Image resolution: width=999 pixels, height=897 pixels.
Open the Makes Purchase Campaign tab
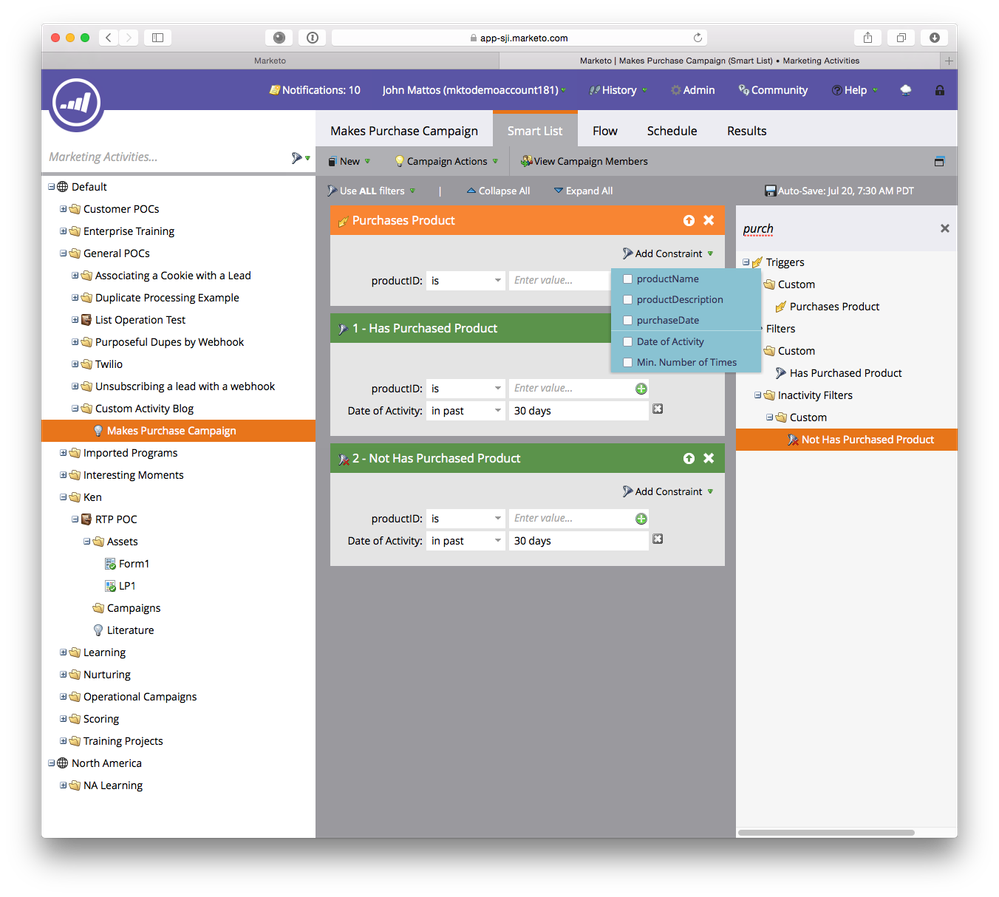[x=404, y=131]
